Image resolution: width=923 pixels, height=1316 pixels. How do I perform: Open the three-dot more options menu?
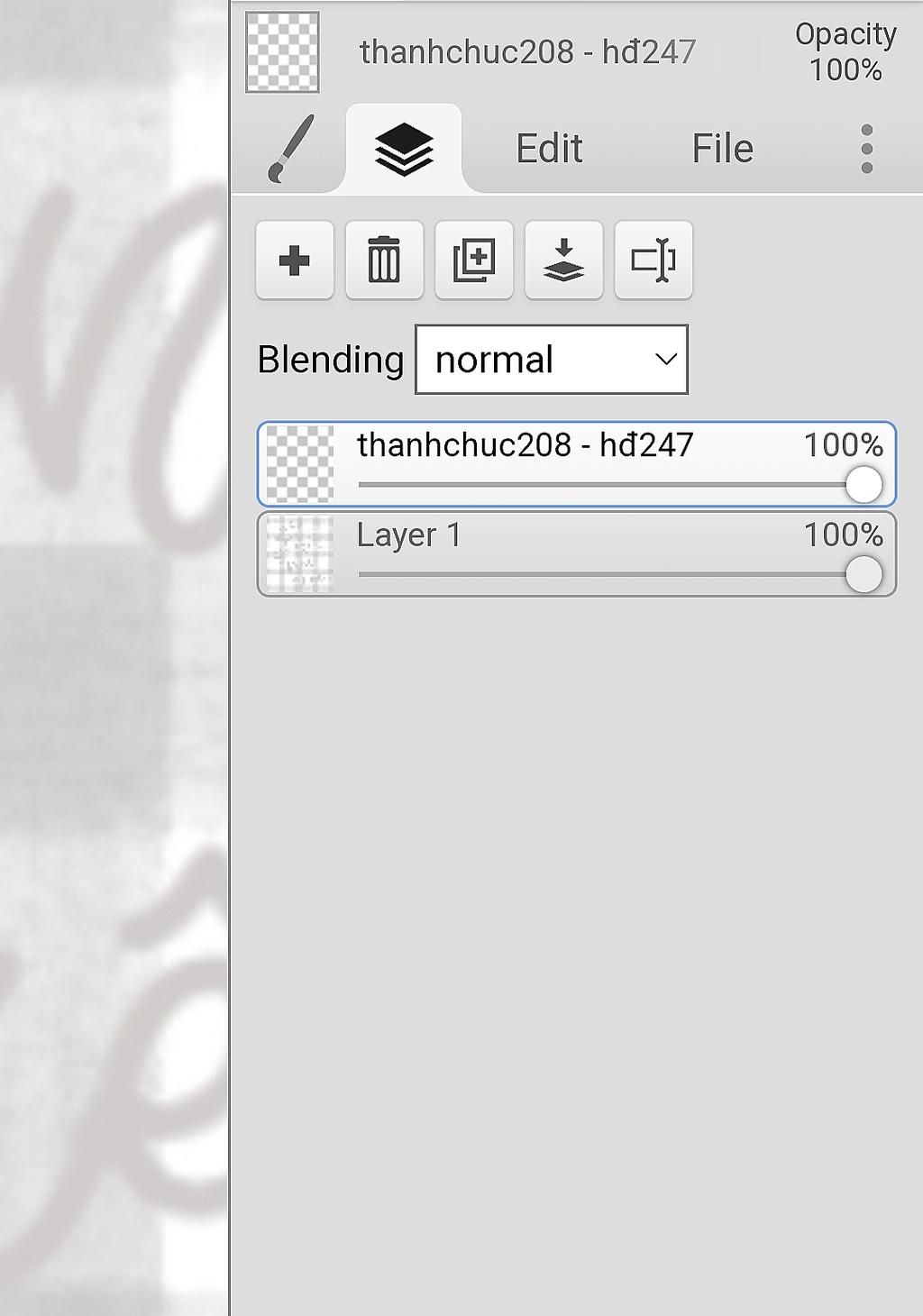coord(866,149)
